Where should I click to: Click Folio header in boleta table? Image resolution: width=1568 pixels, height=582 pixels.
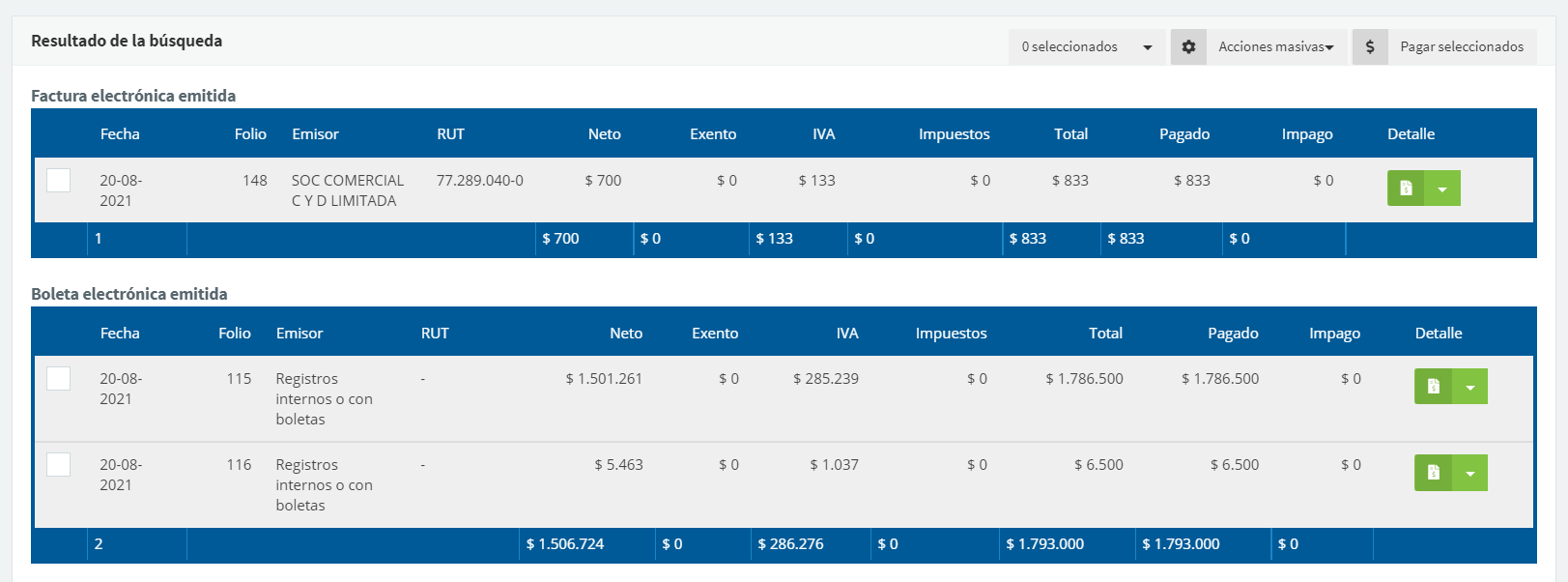click(234, 334)
